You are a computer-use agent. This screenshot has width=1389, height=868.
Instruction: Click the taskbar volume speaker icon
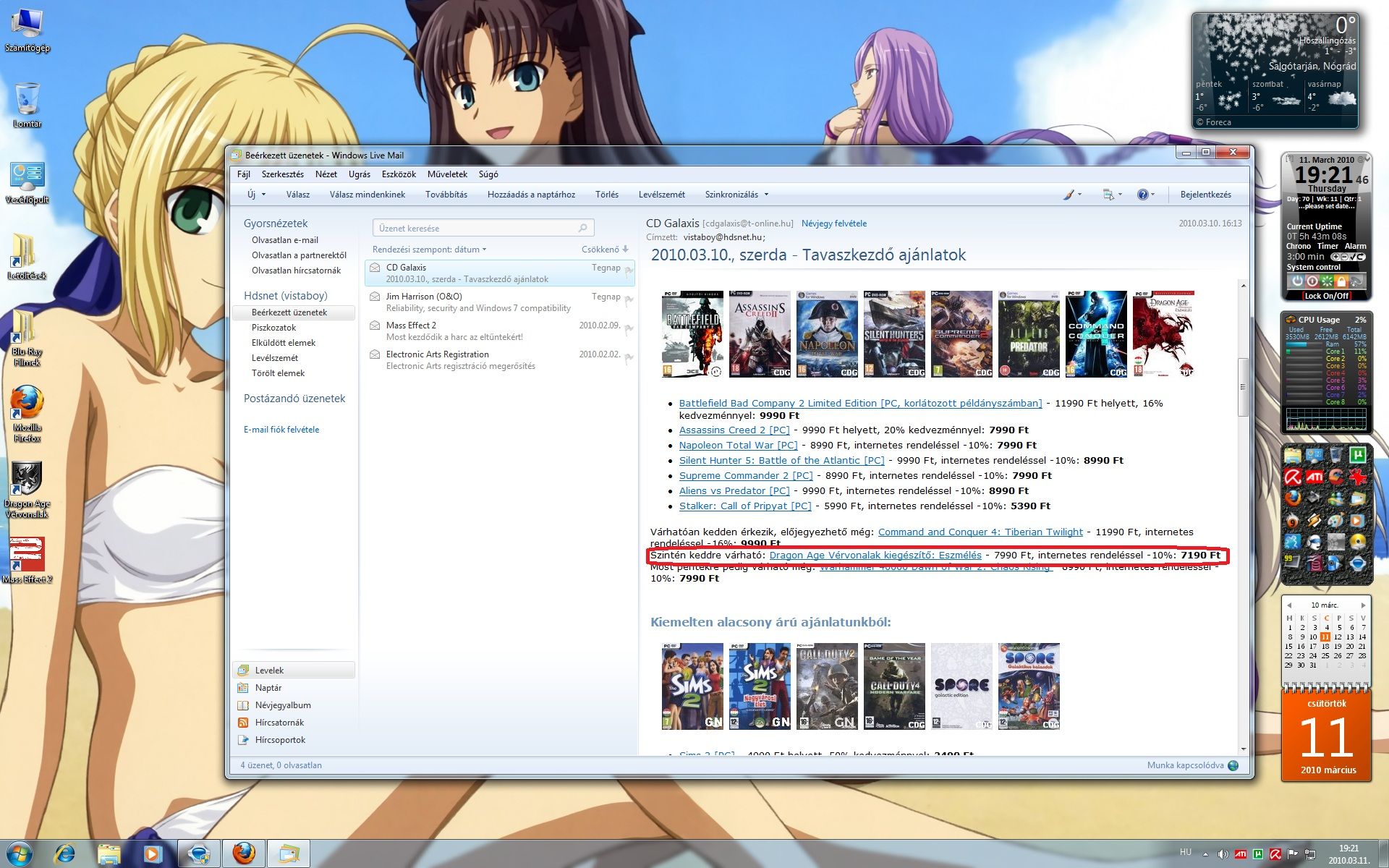(x=1223, y=854)
